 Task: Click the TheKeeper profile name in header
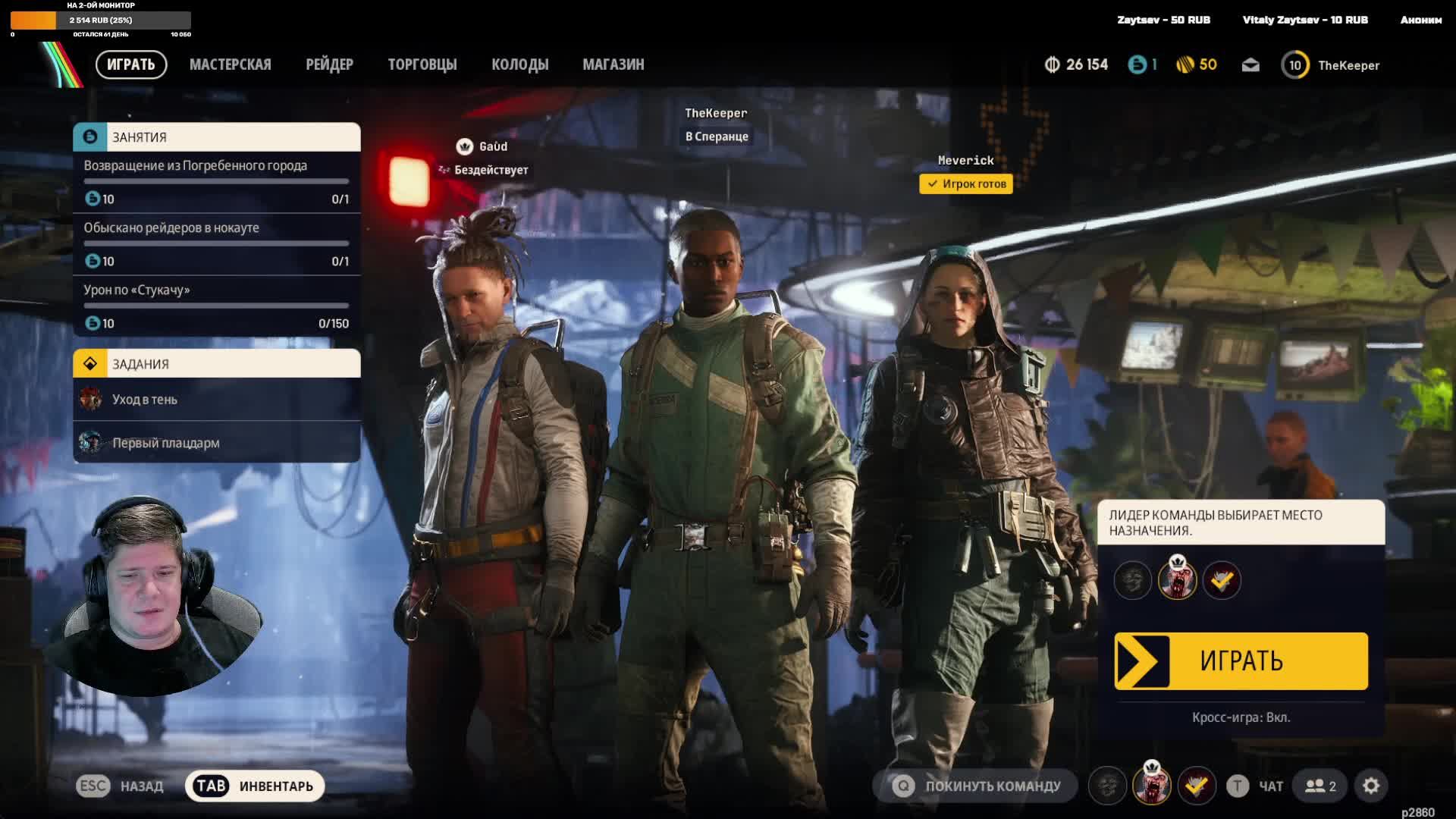click(x=1349, y=65)
